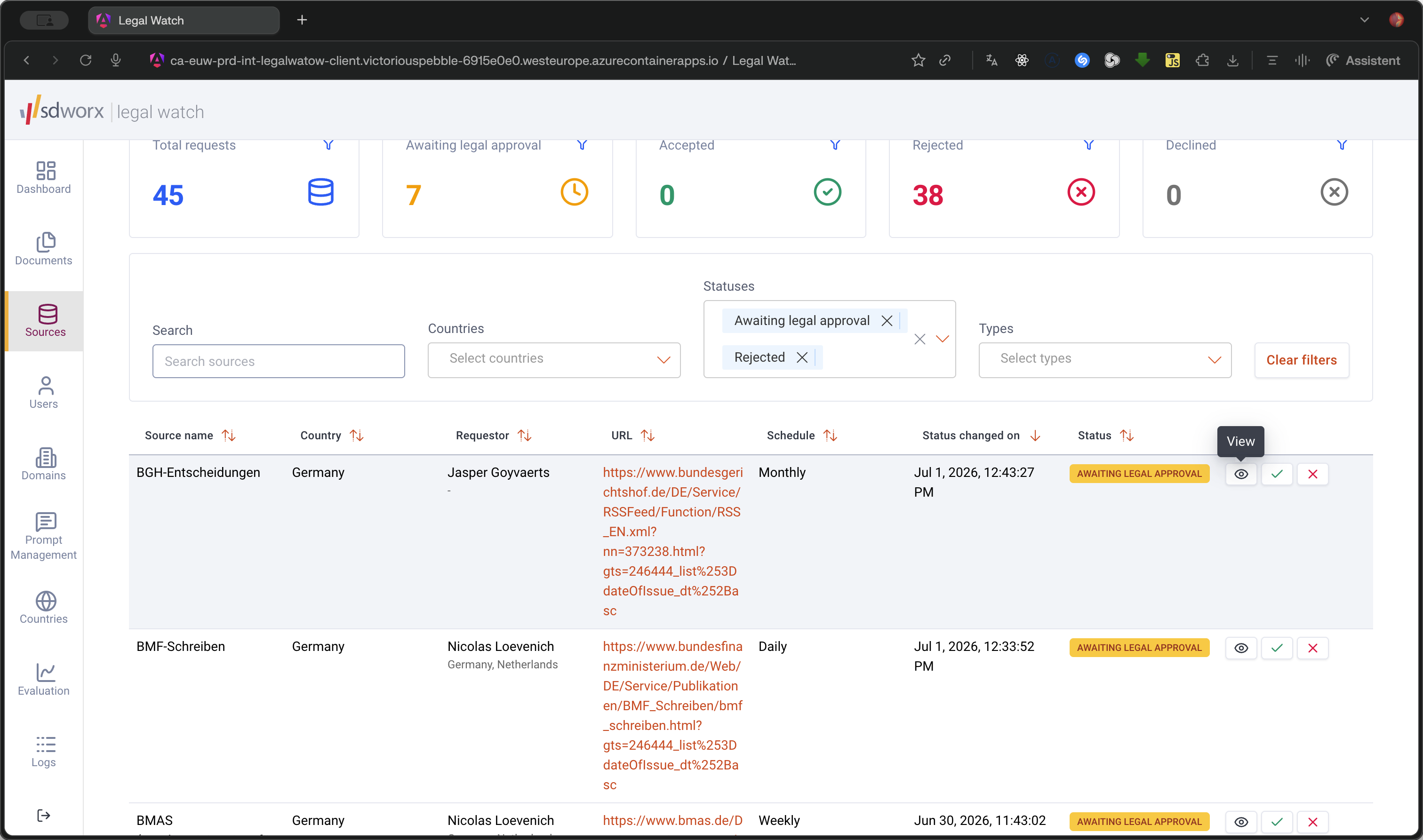Approve the BGH-Entscheidungen source request

(x=1277, y=475)
